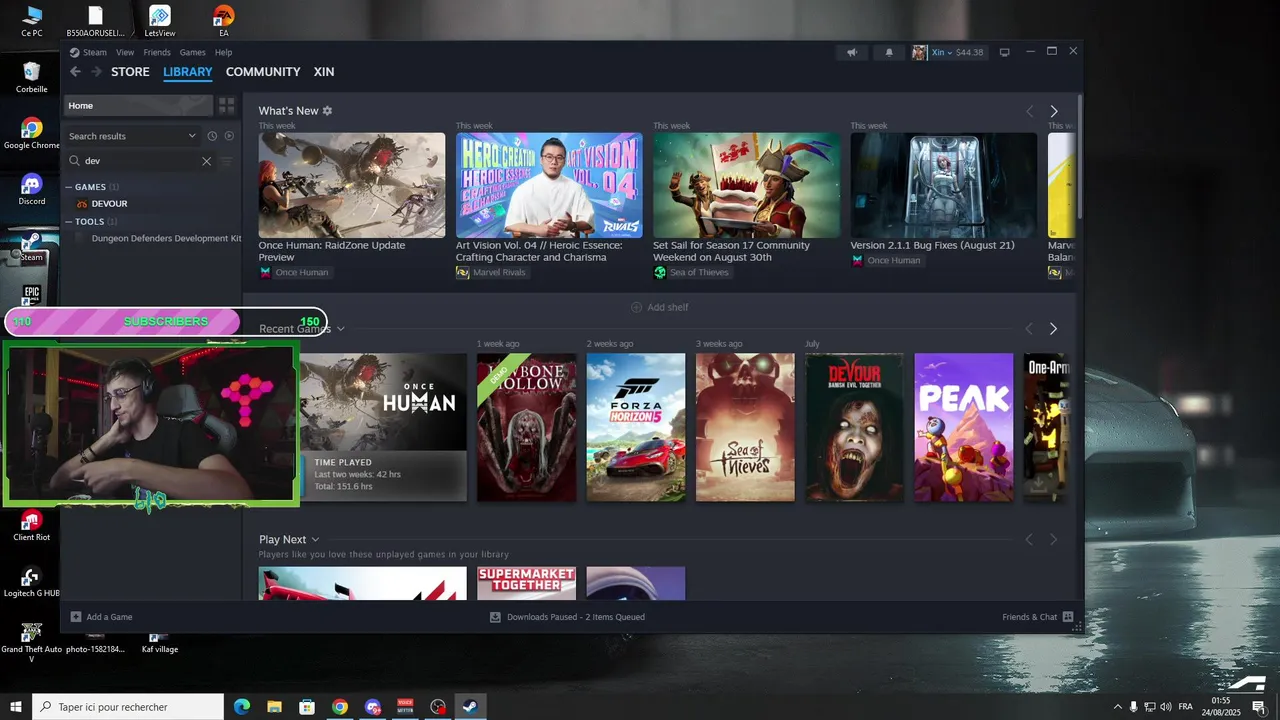Expand the Search results filter dropdown
This screenshot has height=720, width=1280.
[132, 136]
